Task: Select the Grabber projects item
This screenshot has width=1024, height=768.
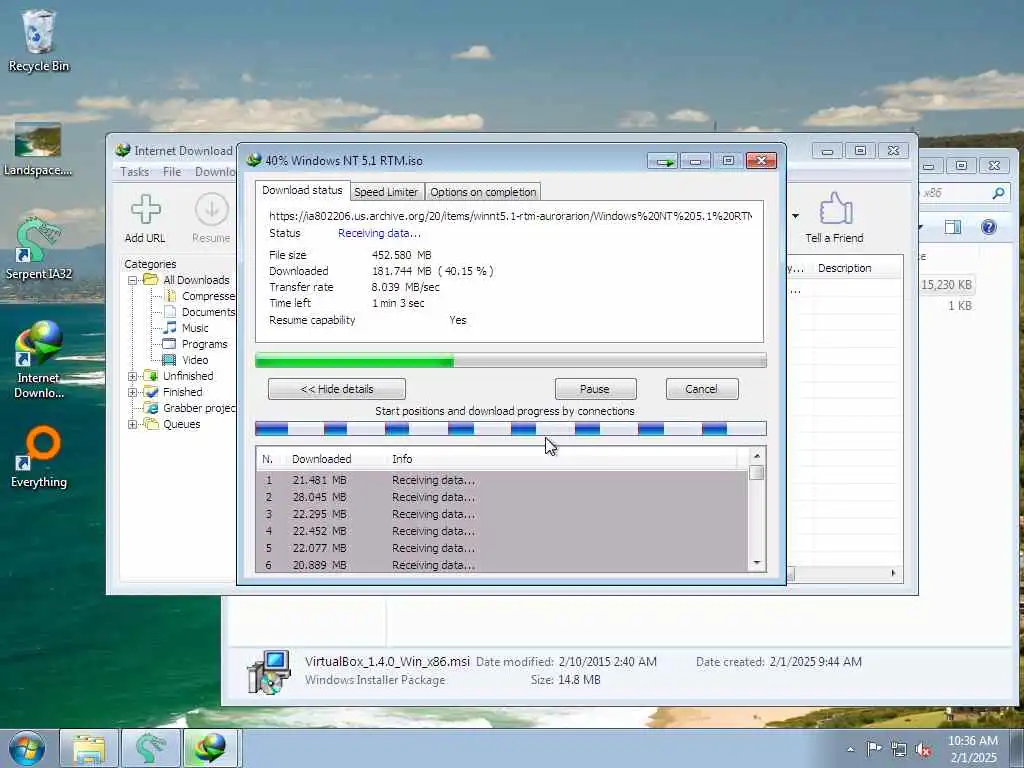Action: tap(190, 408)
